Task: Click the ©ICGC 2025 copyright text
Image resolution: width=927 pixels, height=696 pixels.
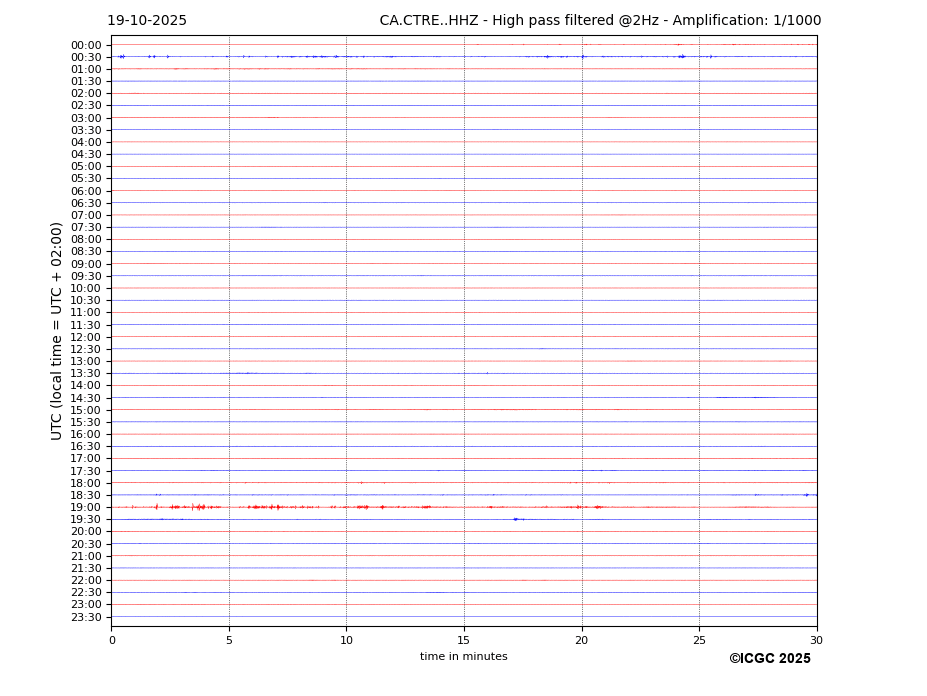Action: click(x=769, y=659)
